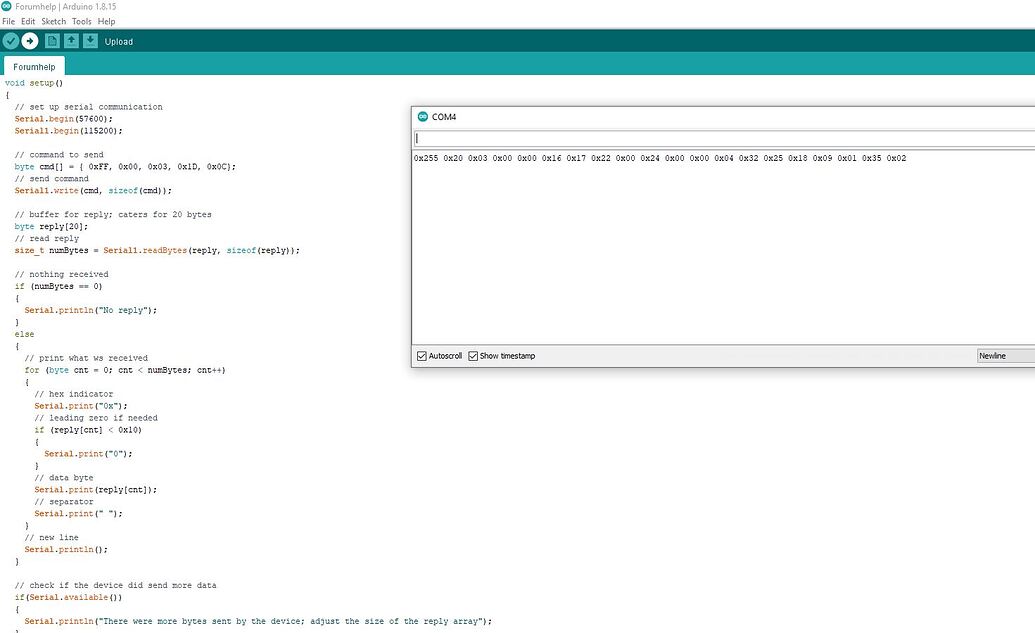Click the for loop byte cnt line
The height and width of the screenshot is (633, 1035).
point(125,370)
